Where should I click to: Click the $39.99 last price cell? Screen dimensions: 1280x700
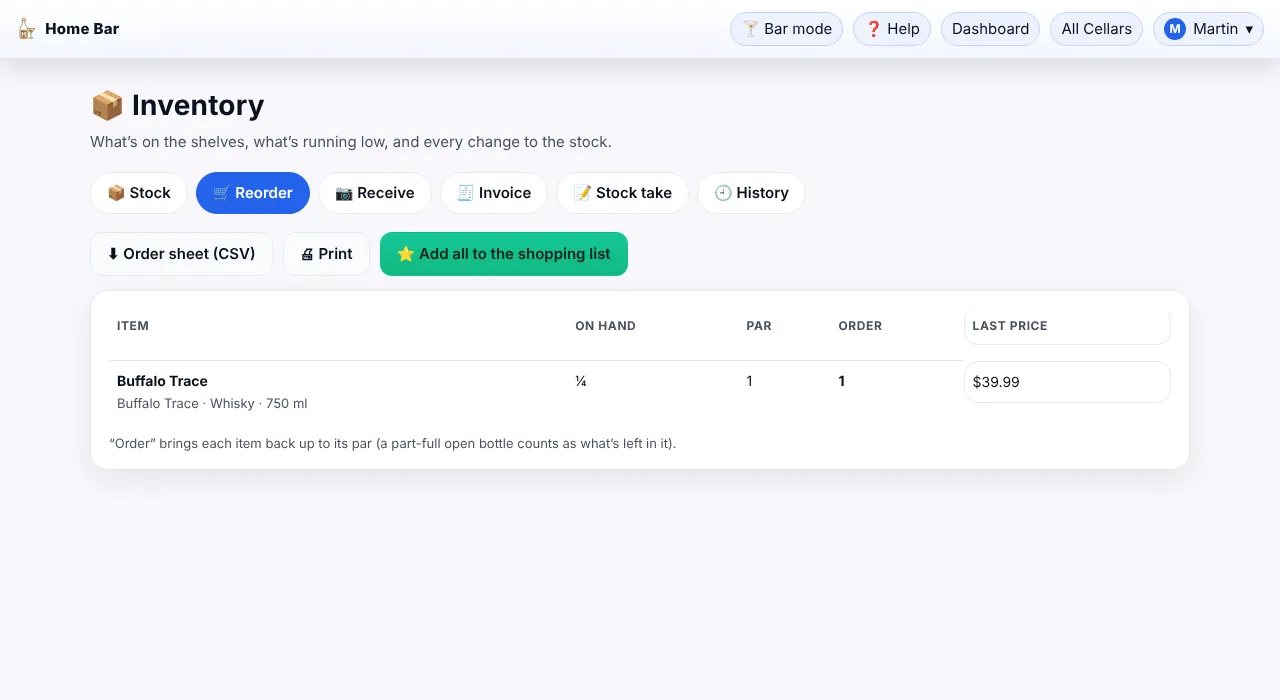click(x=1067, y=382)
